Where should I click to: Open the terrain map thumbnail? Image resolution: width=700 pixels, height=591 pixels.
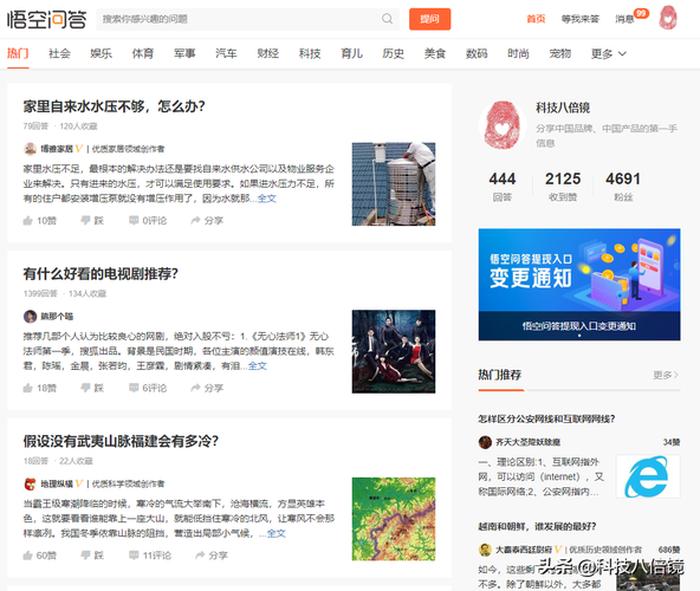click(393, 519)
